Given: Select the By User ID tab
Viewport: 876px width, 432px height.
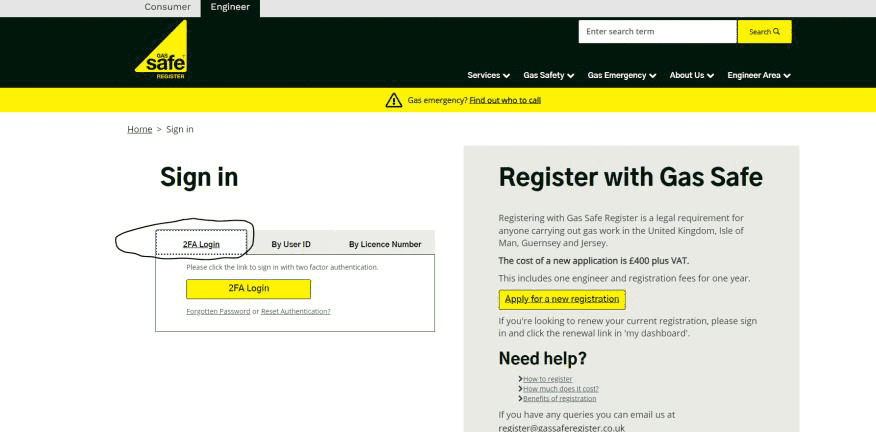Looking at the screenshot, I should [x=291, y=244].
